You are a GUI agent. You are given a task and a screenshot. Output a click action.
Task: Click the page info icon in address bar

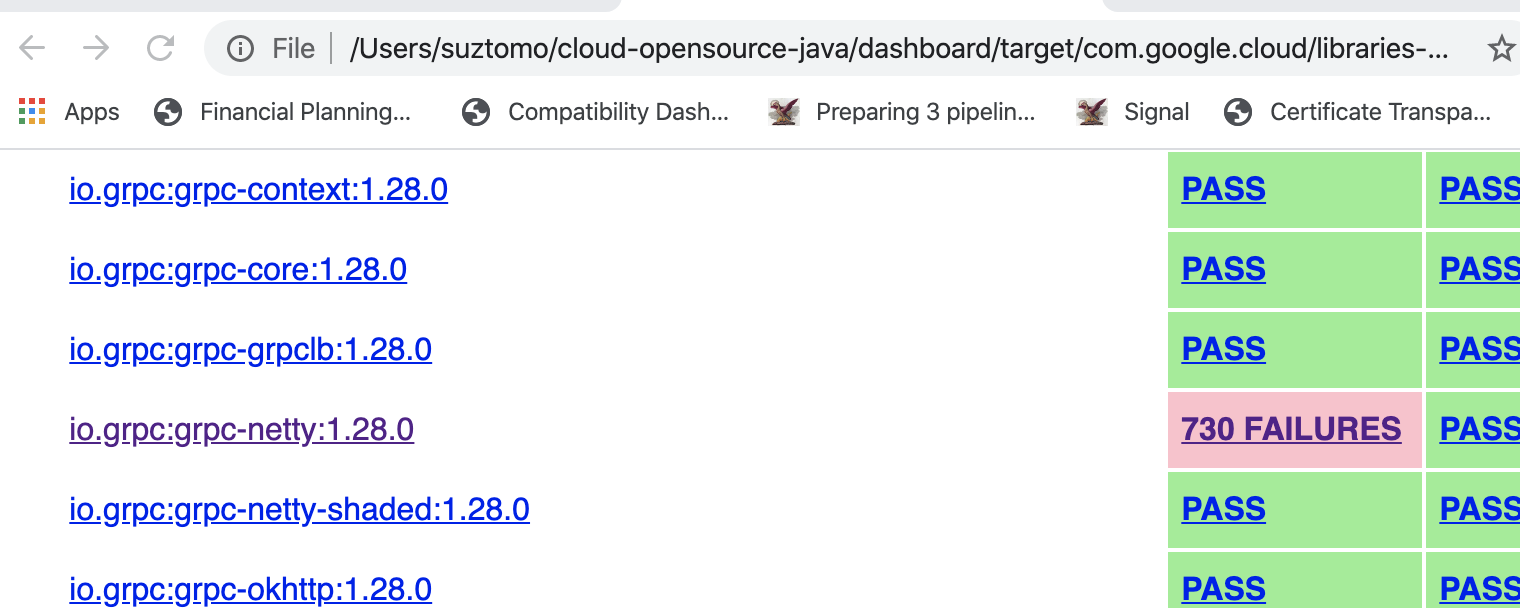coord(240,46)
